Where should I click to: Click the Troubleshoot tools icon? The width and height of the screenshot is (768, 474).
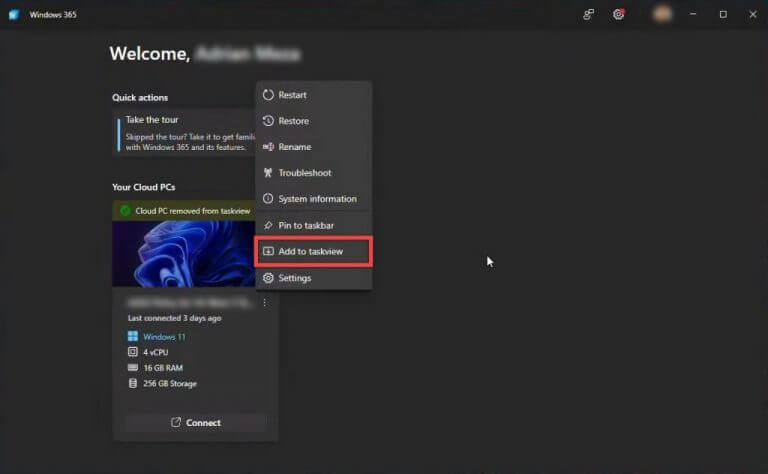point(268,173)
